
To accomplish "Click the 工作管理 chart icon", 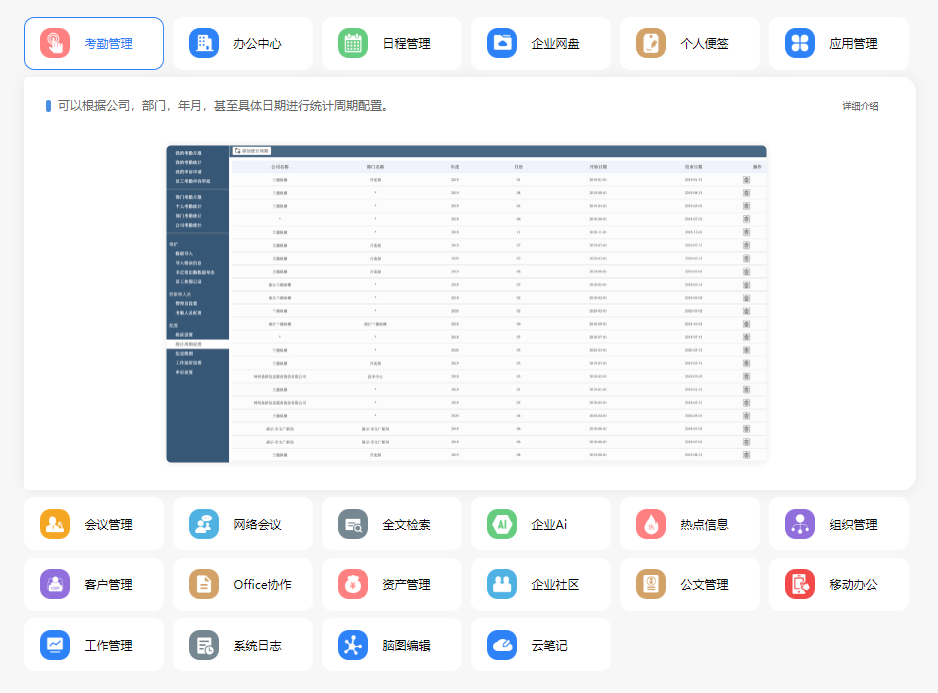I will point(55,645).
